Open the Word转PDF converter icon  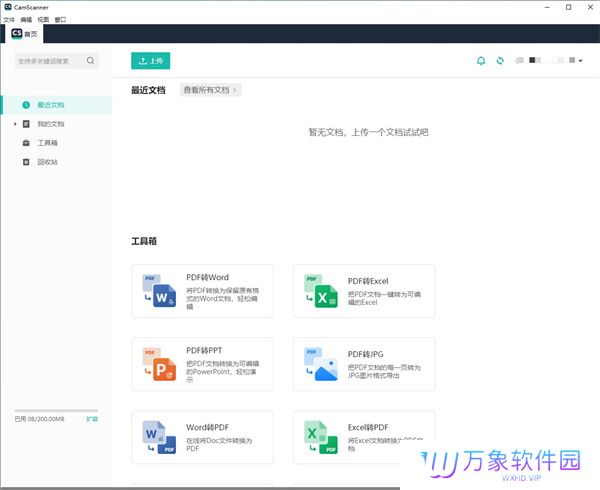point(159,437)
